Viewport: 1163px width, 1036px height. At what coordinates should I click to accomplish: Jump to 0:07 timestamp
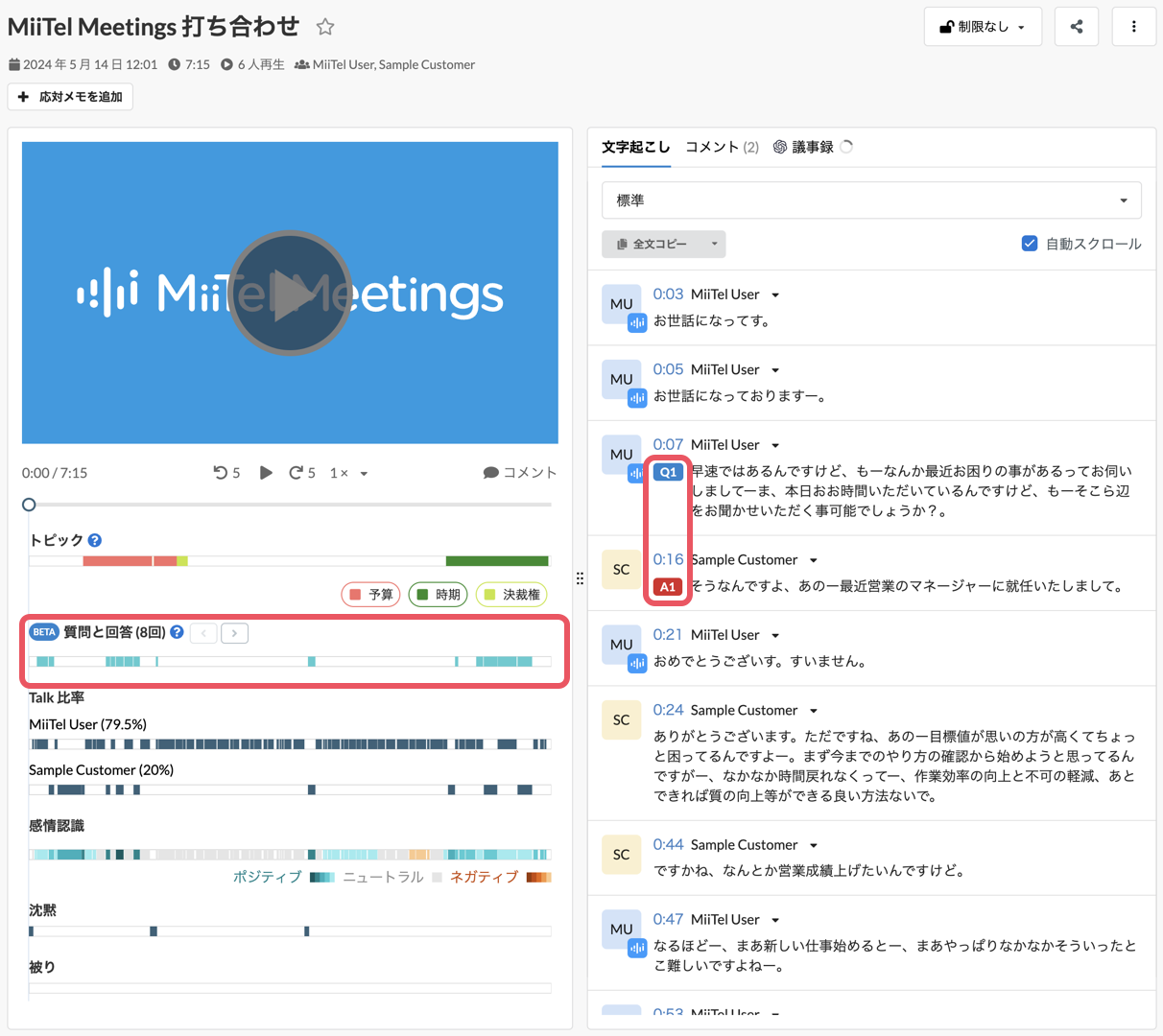click(668, 445)
